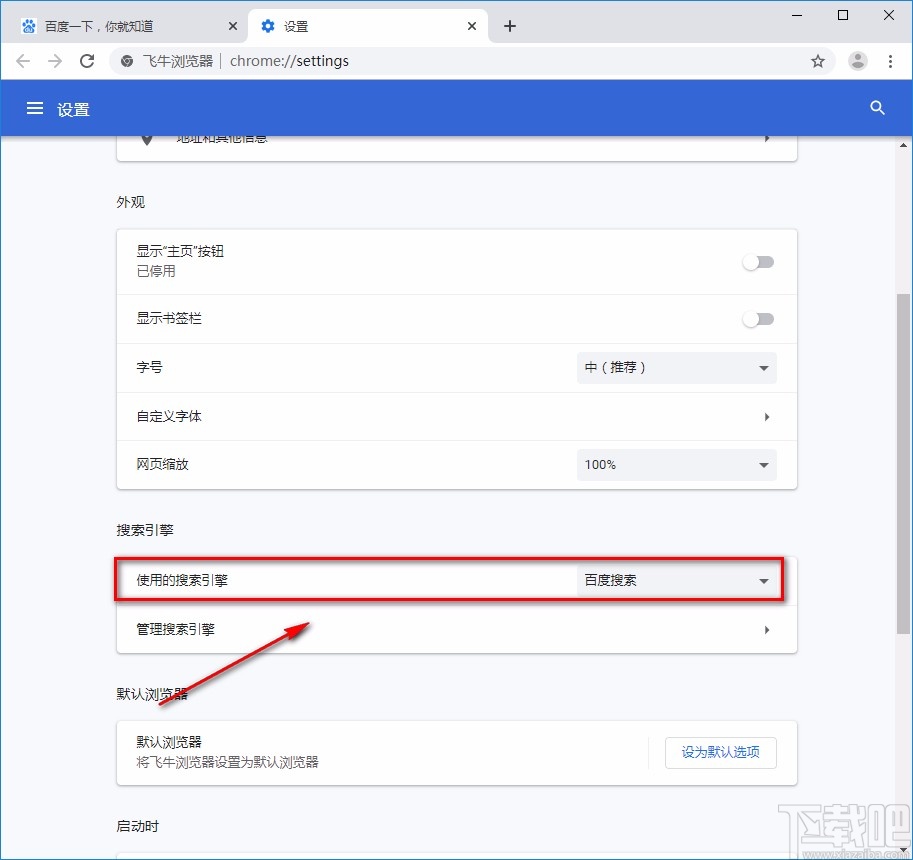This screenshot has width=913, height=860.
Task: Click the 设为默认选项 button
Action: (x=720, y=753)
